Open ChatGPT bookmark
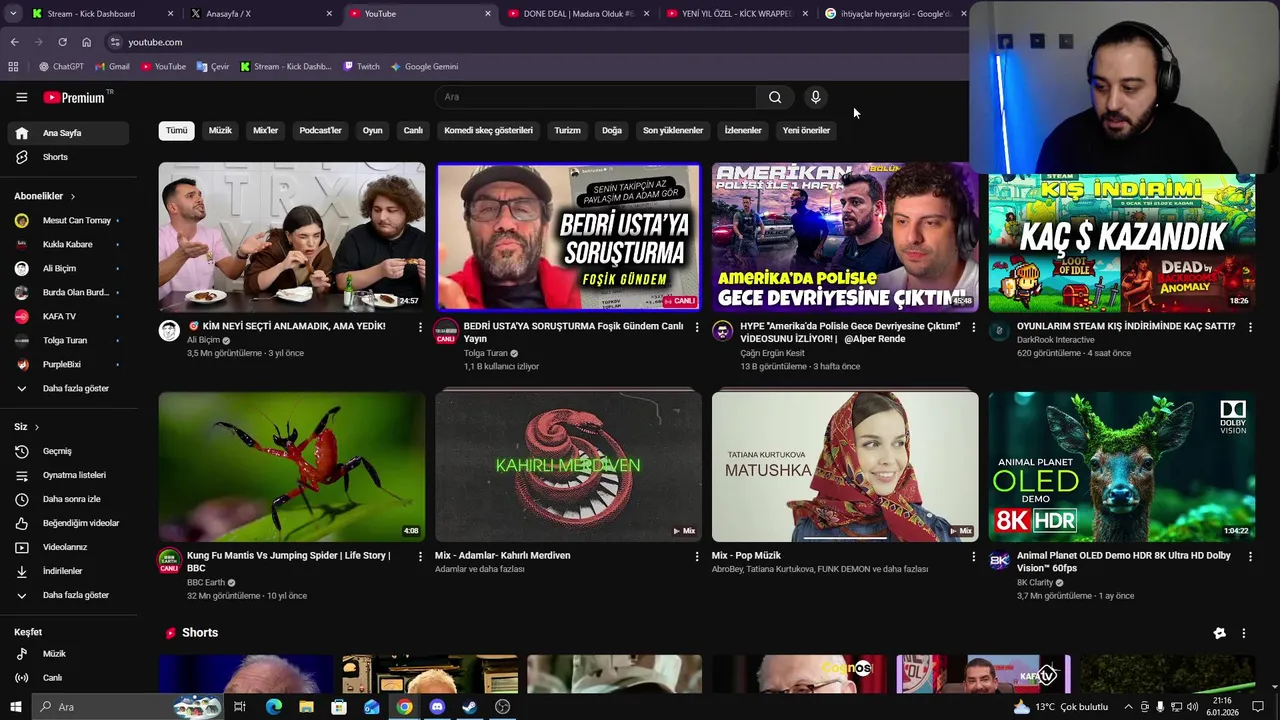1280x720 pixels. (x=61, y=67)
